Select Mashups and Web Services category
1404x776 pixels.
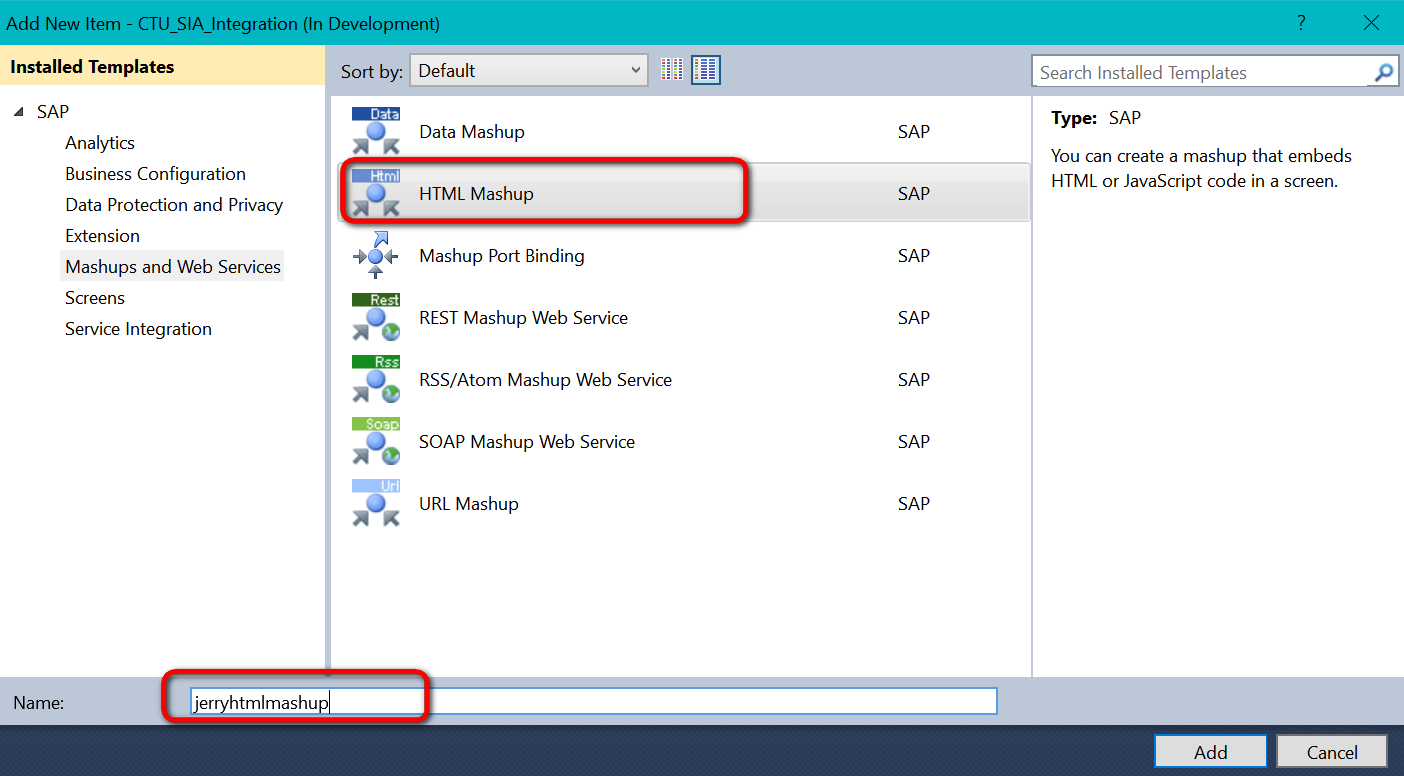(x=173, y=267)
